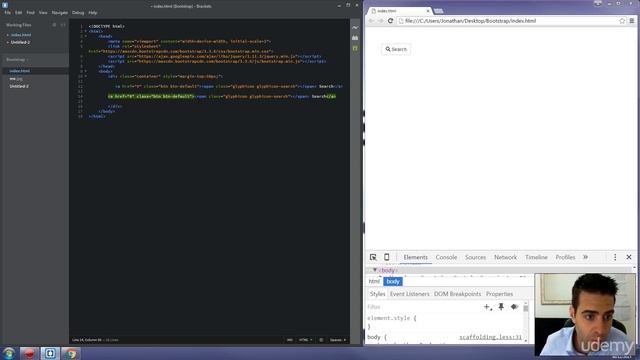This screenshot has width=640, height=360.
Task: Open the Working Files settings gear
Action: pyautogui.click(x=54, y=25)
